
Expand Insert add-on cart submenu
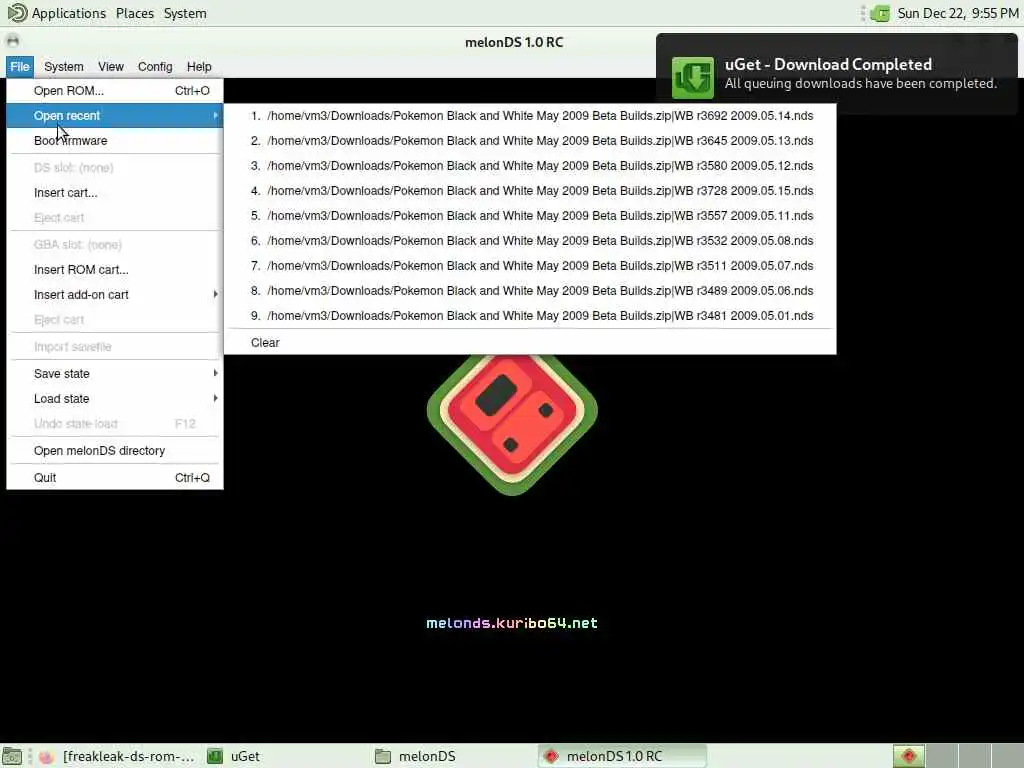click(115, 295)
